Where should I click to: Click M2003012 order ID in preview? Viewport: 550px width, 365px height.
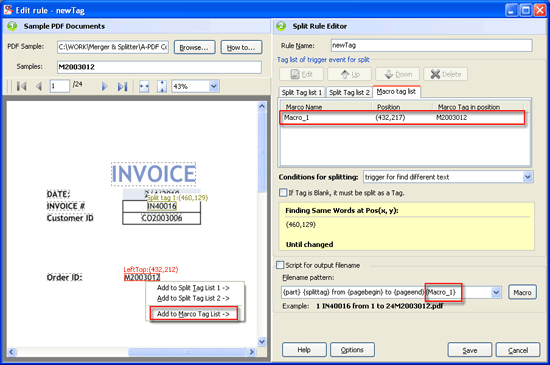(142, 277)
